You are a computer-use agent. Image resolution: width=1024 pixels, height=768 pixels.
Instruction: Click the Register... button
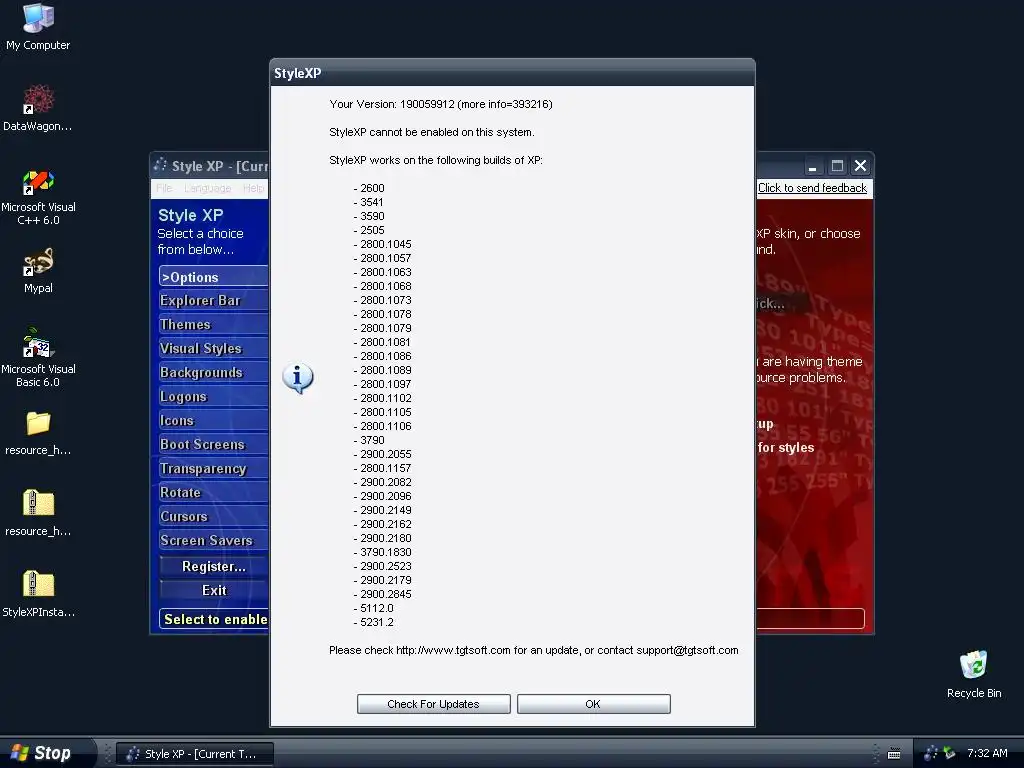pyautogui.click(x=214, y=566)
